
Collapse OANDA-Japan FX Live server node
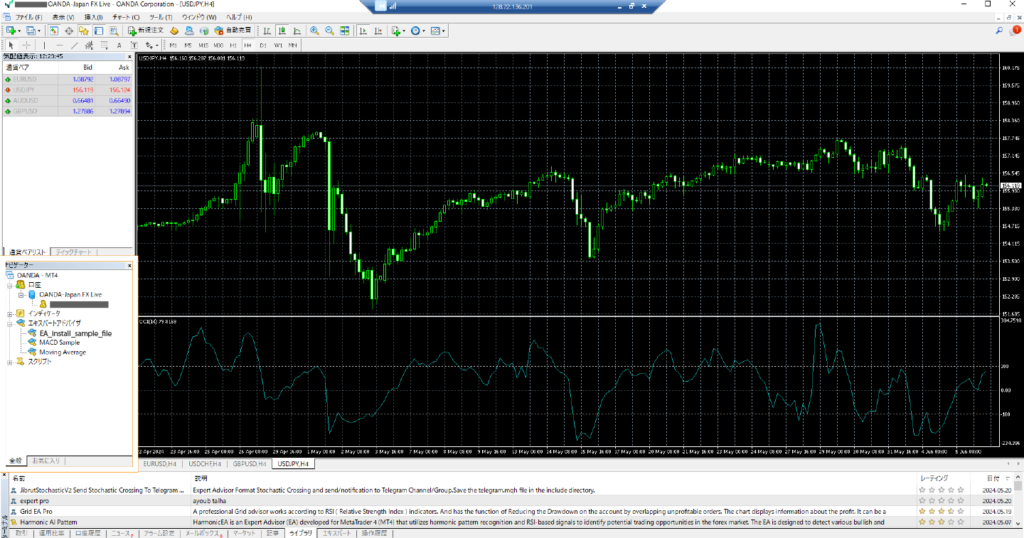[x=21, y=294]
